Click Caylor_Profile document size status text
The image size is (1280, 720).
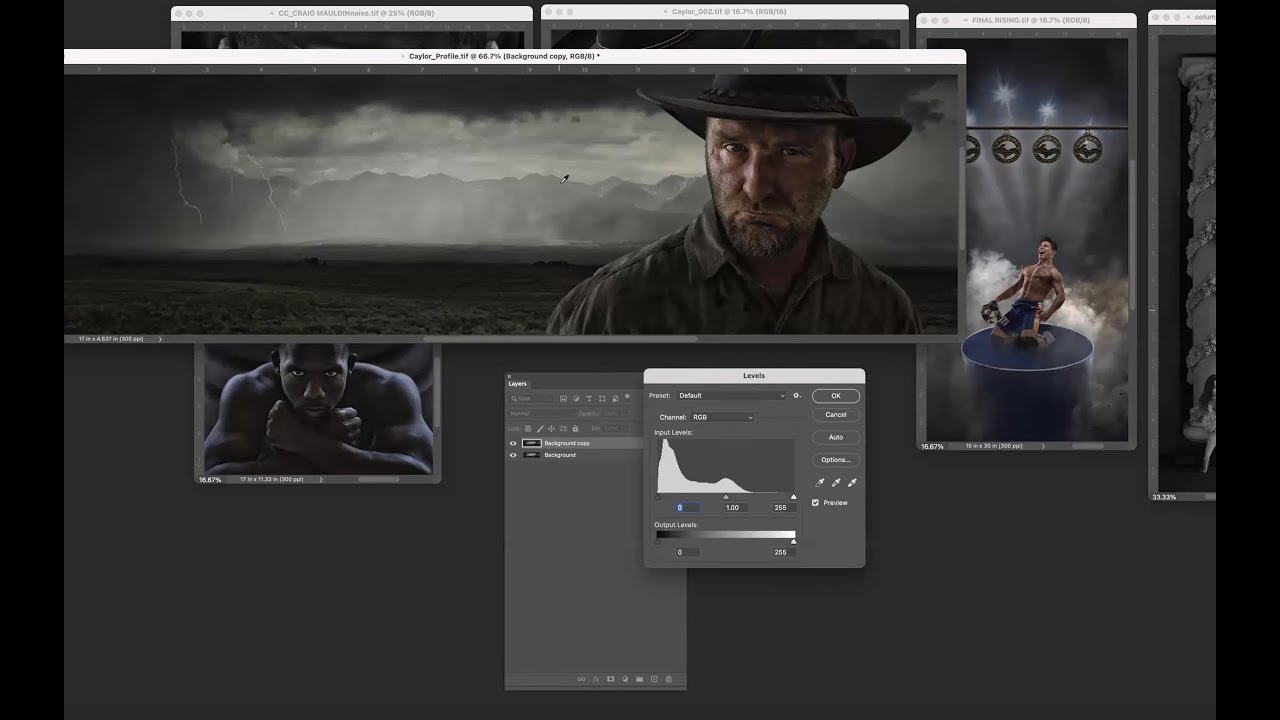point(111,339)
